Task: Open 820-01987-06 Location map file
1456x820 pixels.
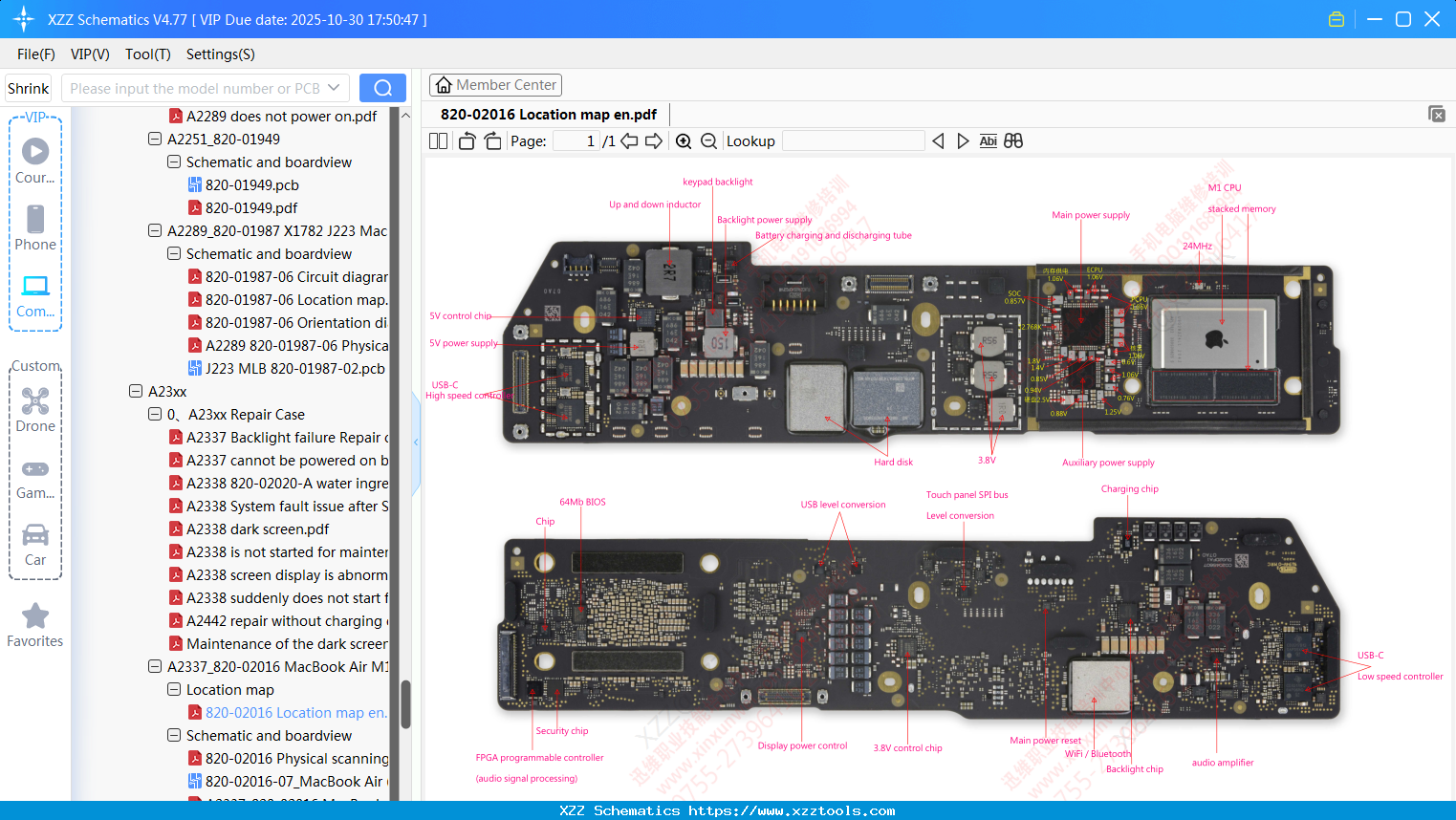Action: 288,299
